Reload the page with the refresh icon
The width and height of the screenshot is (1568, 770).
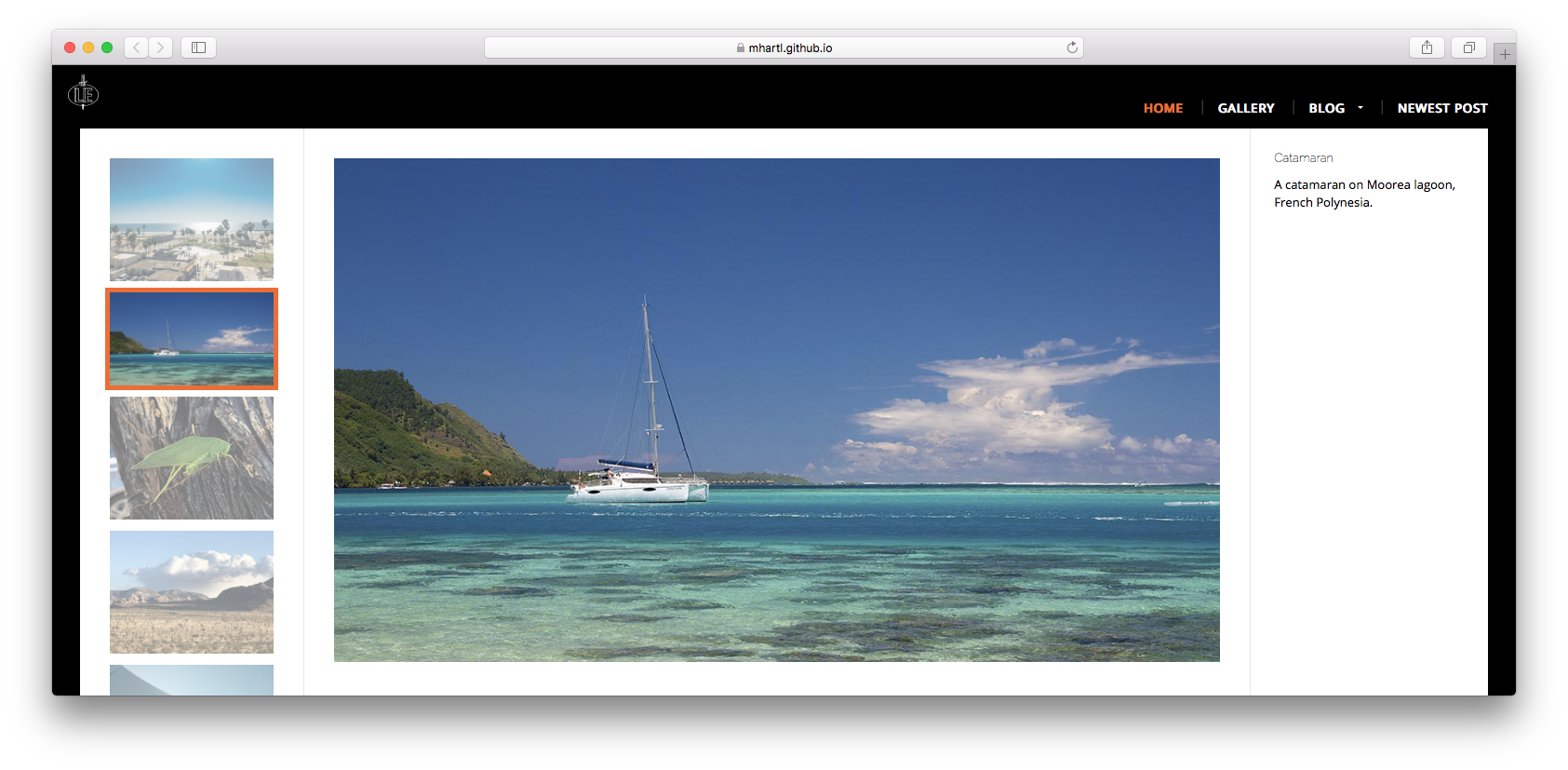[1072, 47]
